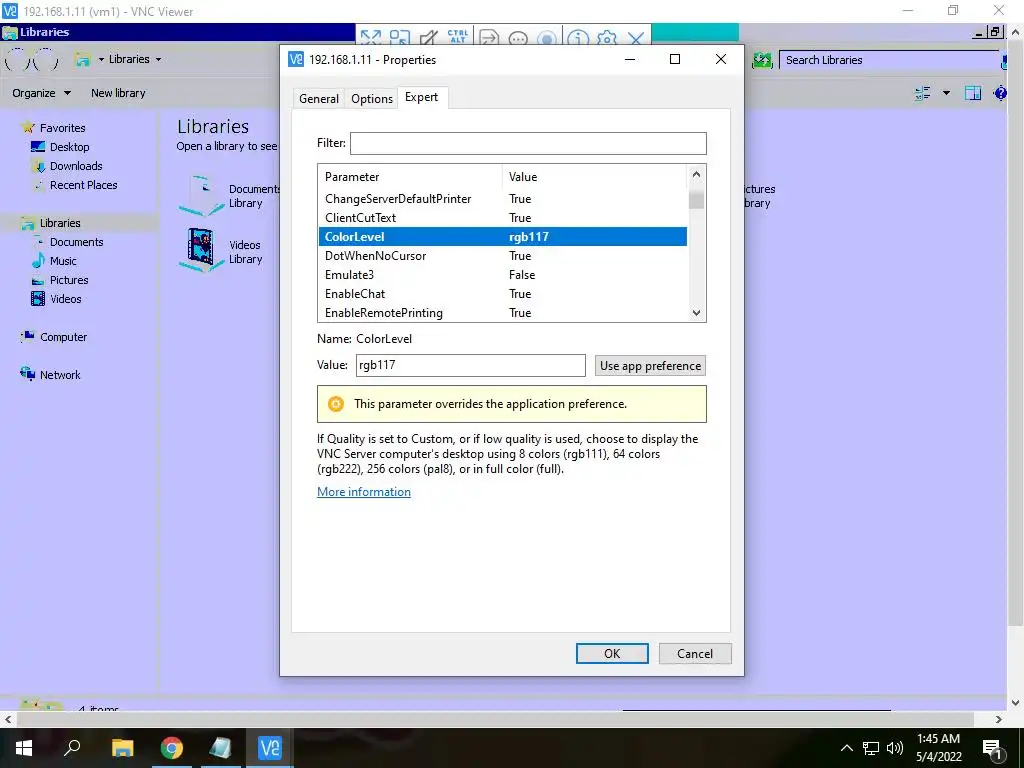Select the ChangeServerDefaultPrinter row
Image resolution: width=1024 pixels, height=768 pixels.
(x=503, y=199)
